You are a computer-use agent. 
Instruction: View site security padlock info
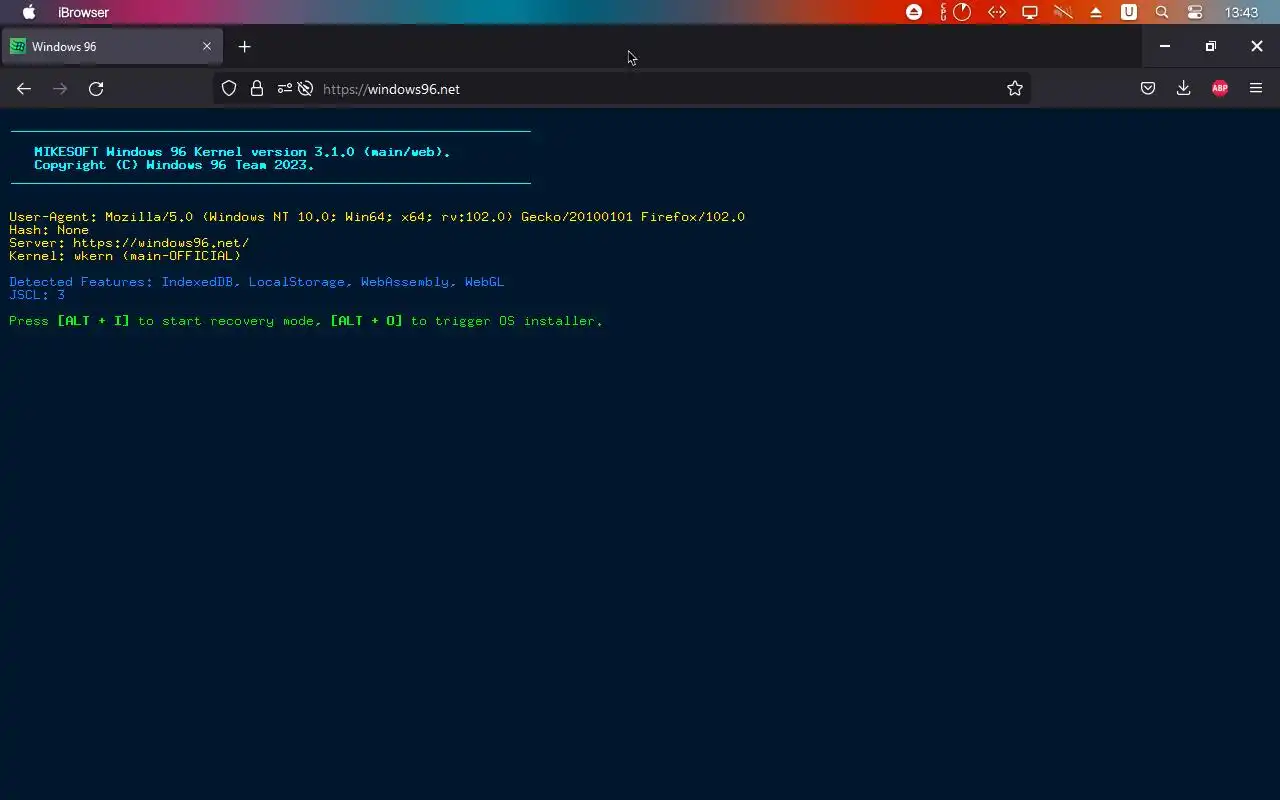[257, 88]
